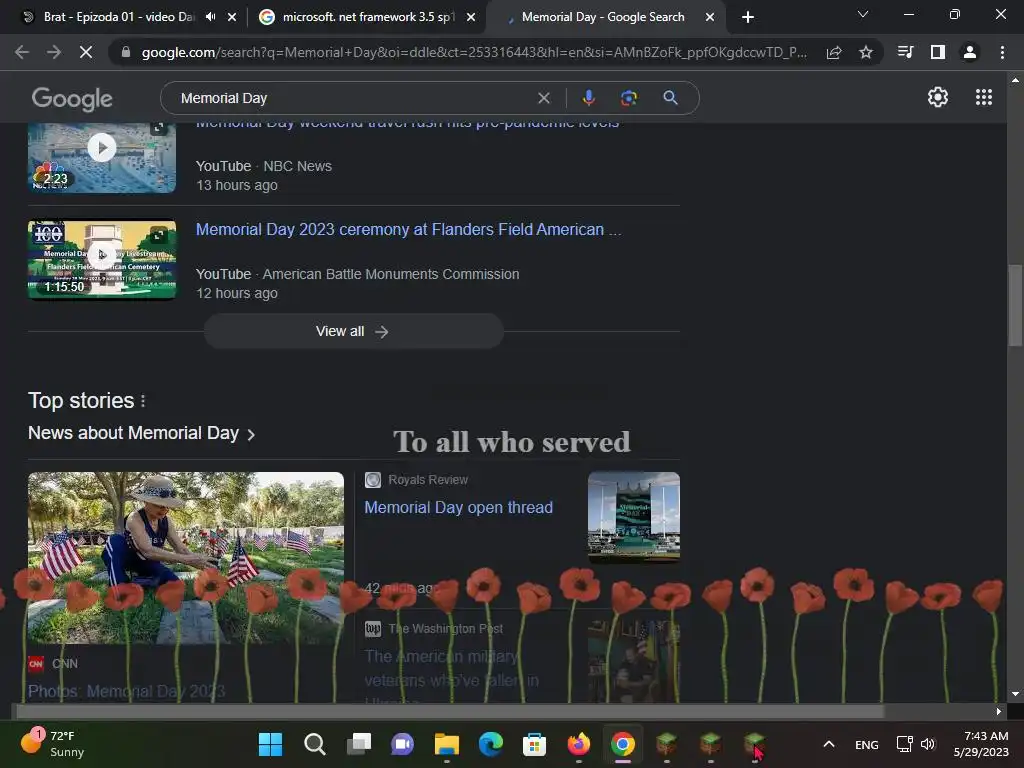Select the Memorial Day - Google Search tab
The width and height of the screenshot is (1024, 768).
click(x=603, y=17)
